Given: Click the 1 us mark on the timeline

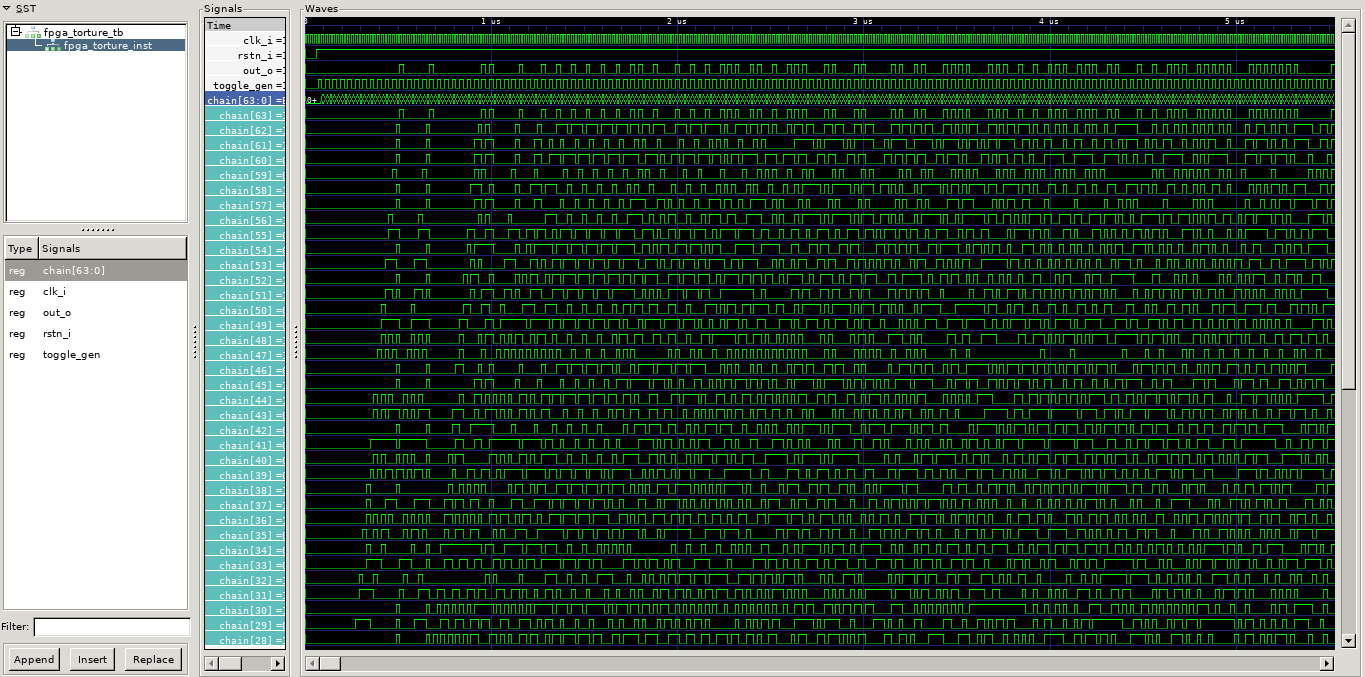Looking at the screenshot, I should click(490, 22).
